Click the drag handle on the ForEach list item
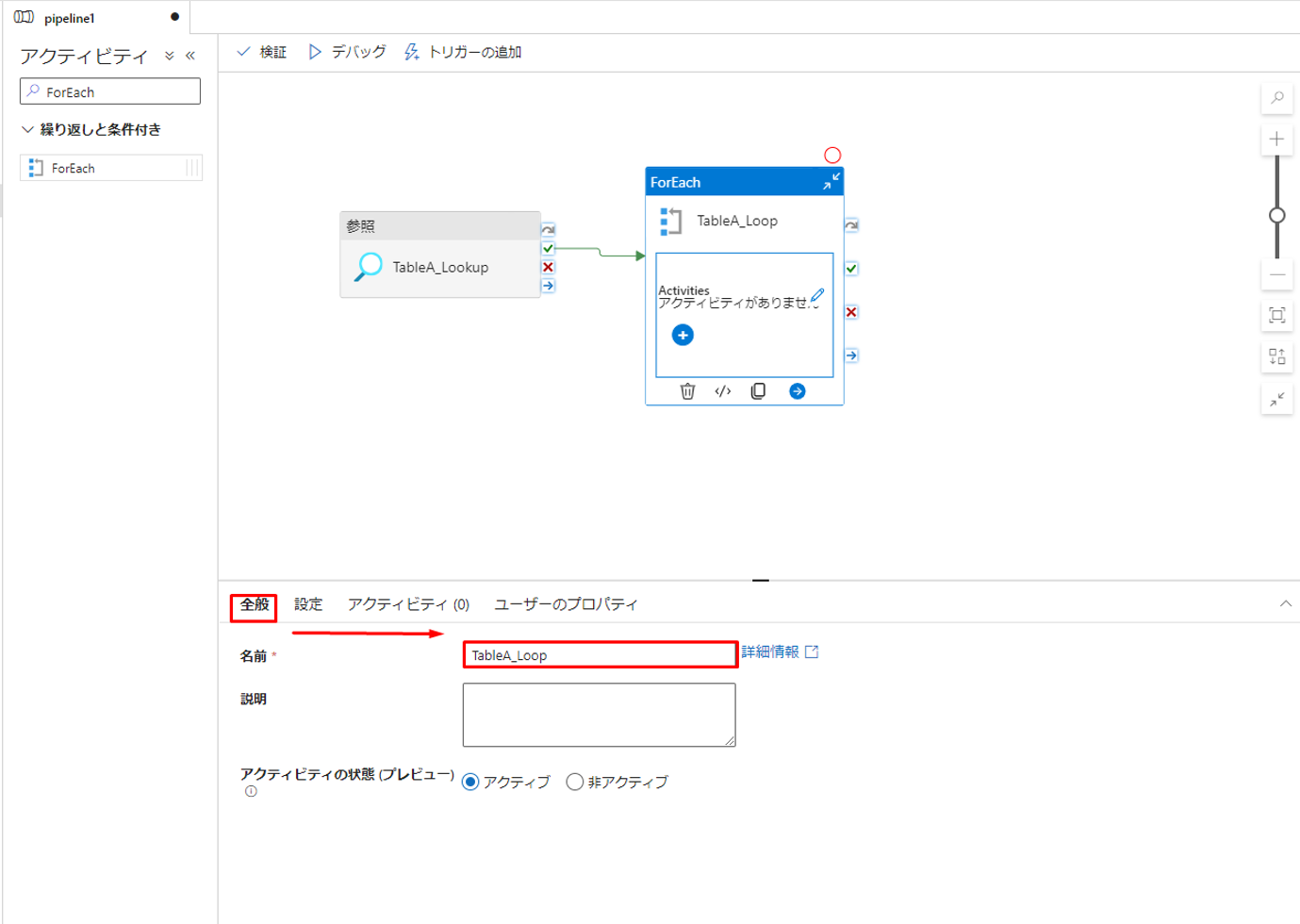The width and height of the screenshot is (1300, 924). point(192,168)
